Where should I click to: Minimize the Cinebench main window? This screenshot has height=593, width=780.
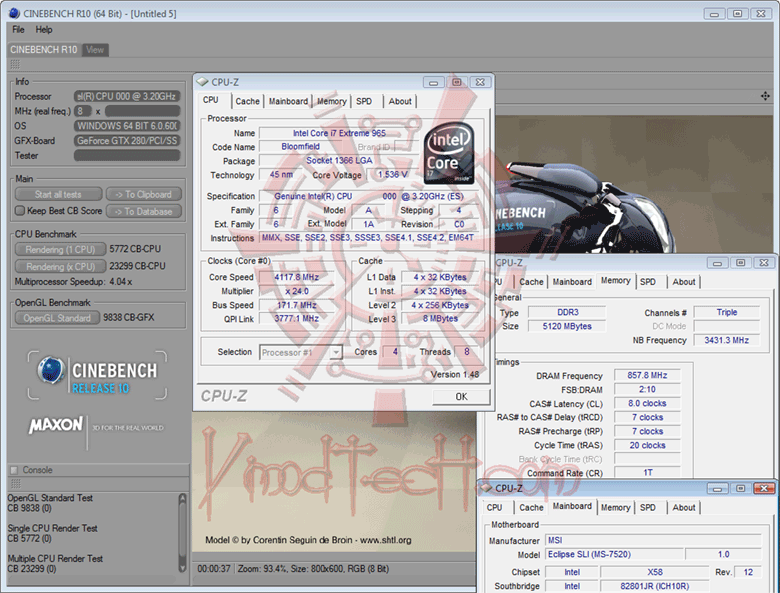point(714,14)
